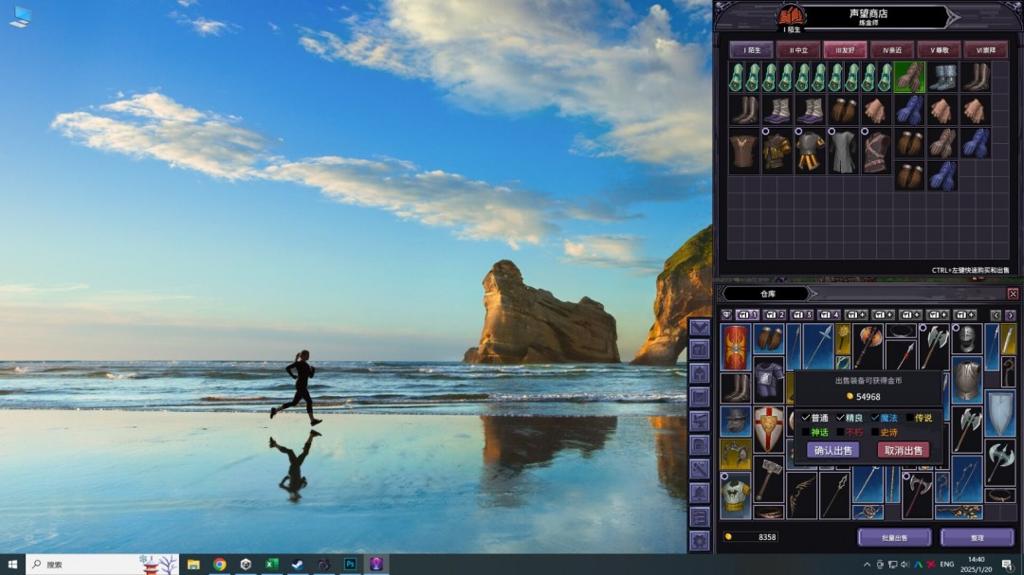Open Excel from the taskbar

point(272,565)
